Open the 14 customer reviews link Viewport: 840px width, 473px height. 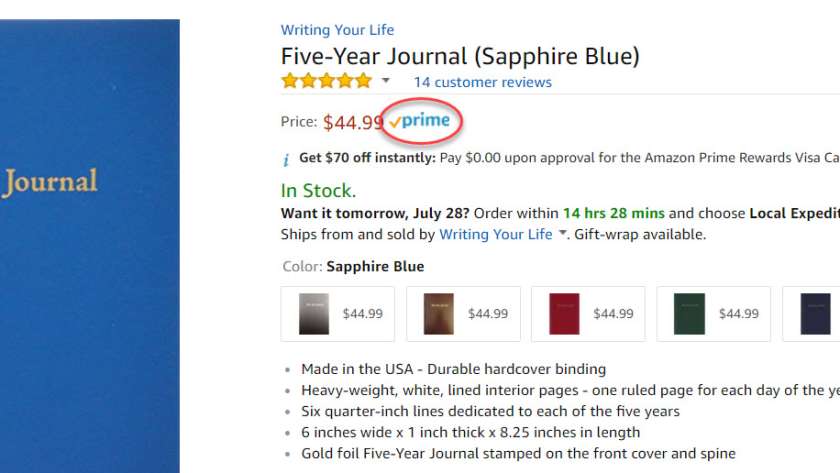click(x=482, y=82)
